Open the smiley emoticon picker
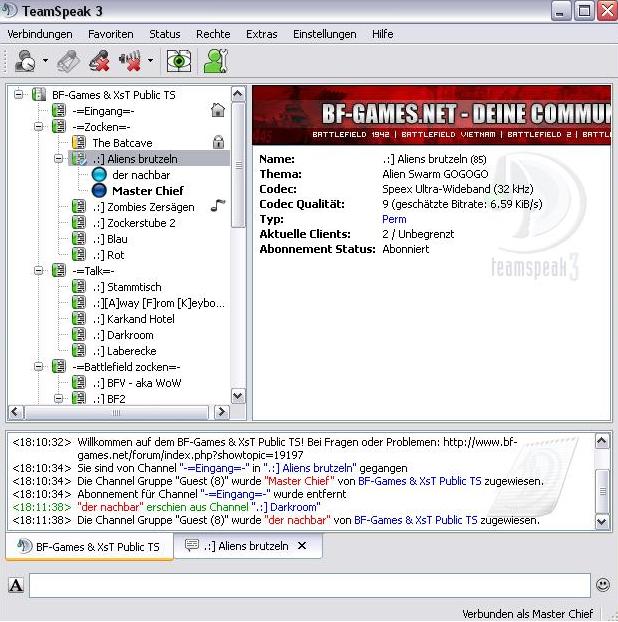This screenshot has height=622, width=618. (603, 585)
